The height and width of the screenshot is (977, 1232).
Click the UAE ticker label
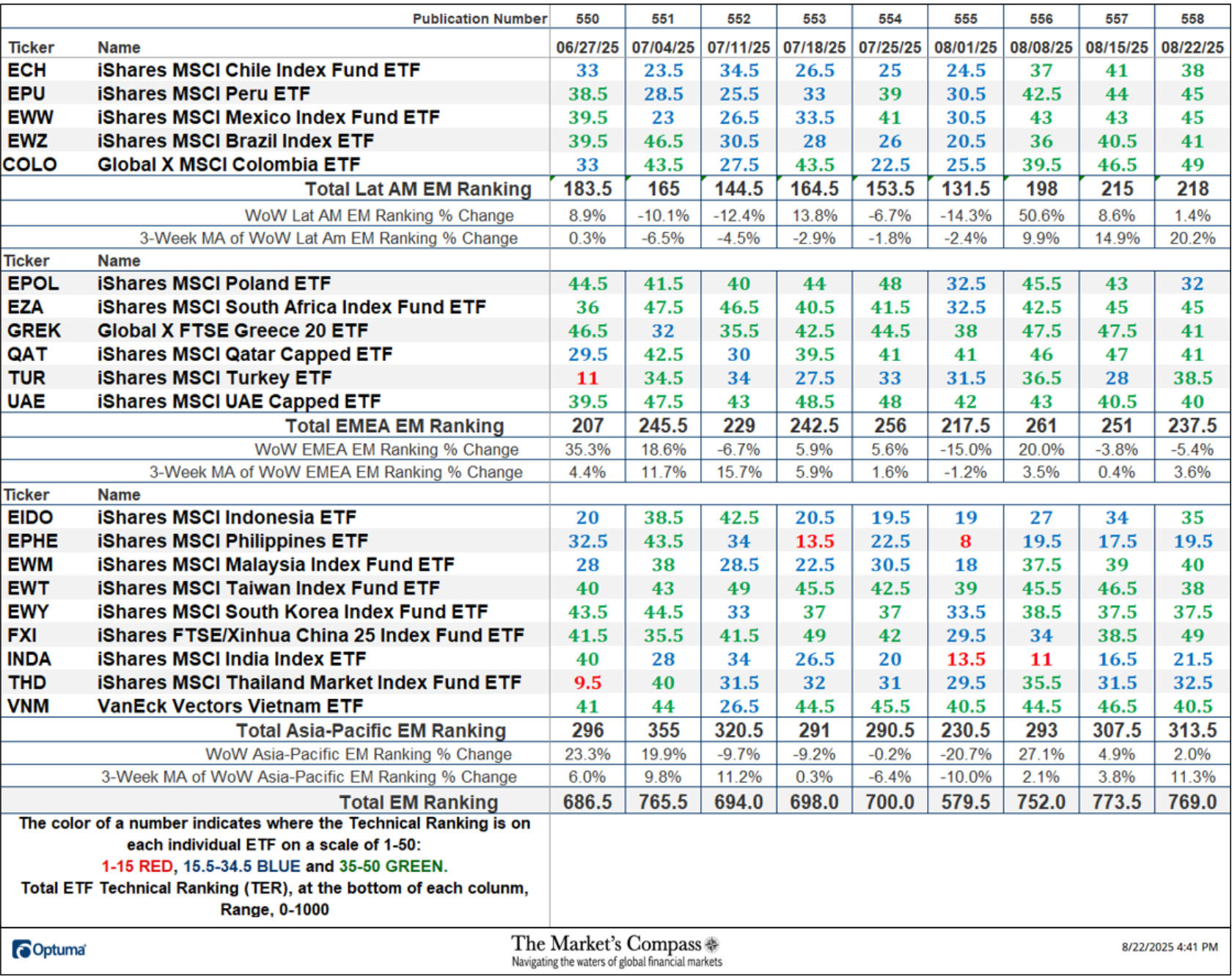(x=26, y=401)
